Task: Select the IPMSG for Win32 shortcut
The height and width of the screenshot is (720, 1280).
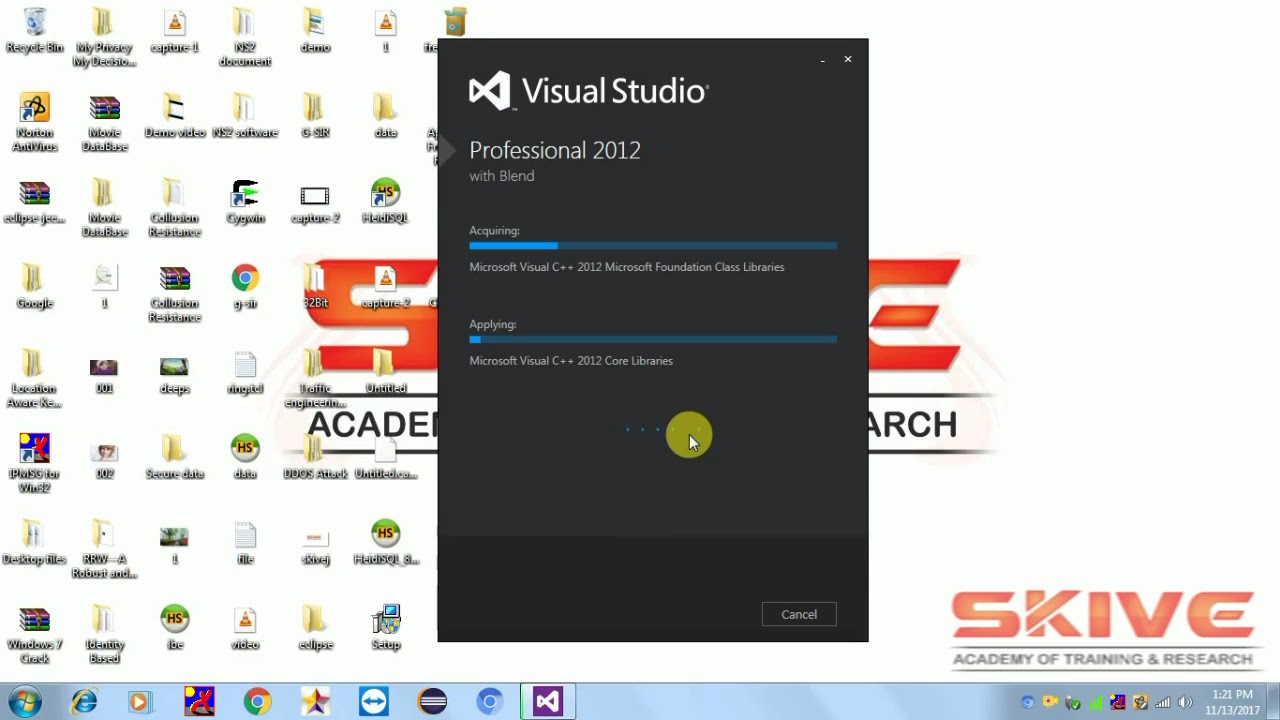Action: [35, 464]
